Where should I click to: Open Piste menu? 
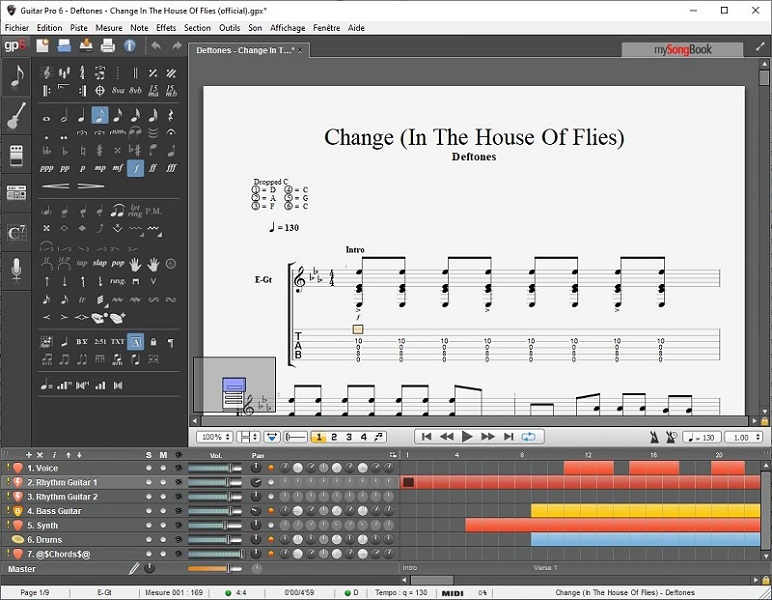click(79, 28)
